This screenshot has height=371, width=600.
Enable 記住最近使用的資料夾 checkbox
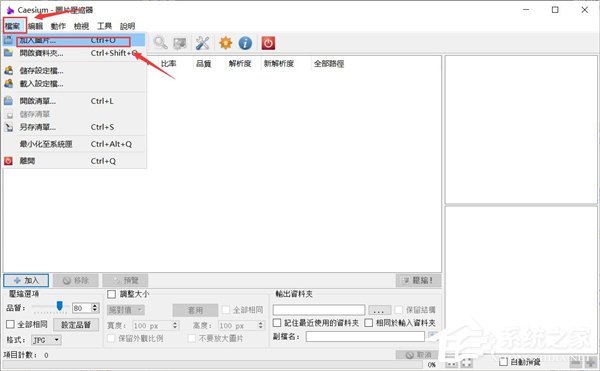point(277,323)
